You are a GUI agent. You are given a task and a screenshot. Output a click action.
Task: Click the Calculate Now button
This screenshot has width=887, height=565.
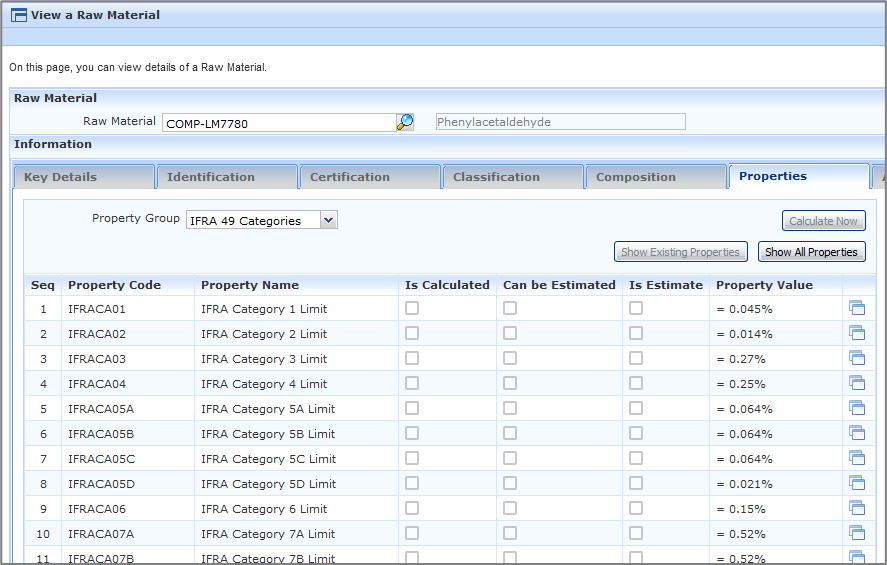click(824, 221)
